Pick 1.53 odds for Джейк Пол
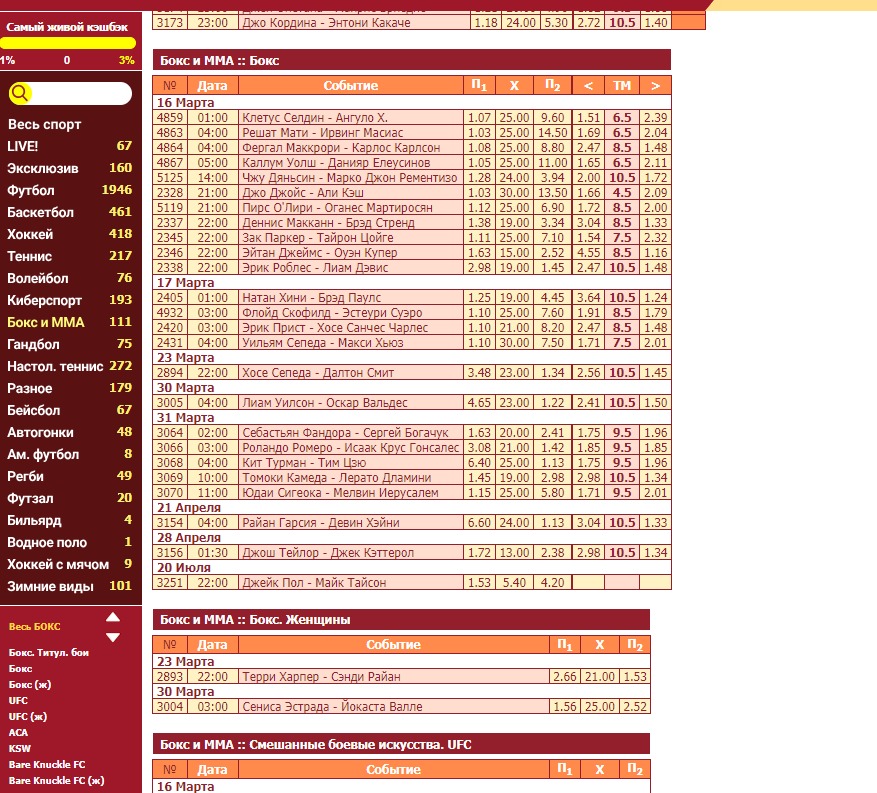The width and height of the screenshot is (877, 793). pyautogui.click(x=479, y=583)
